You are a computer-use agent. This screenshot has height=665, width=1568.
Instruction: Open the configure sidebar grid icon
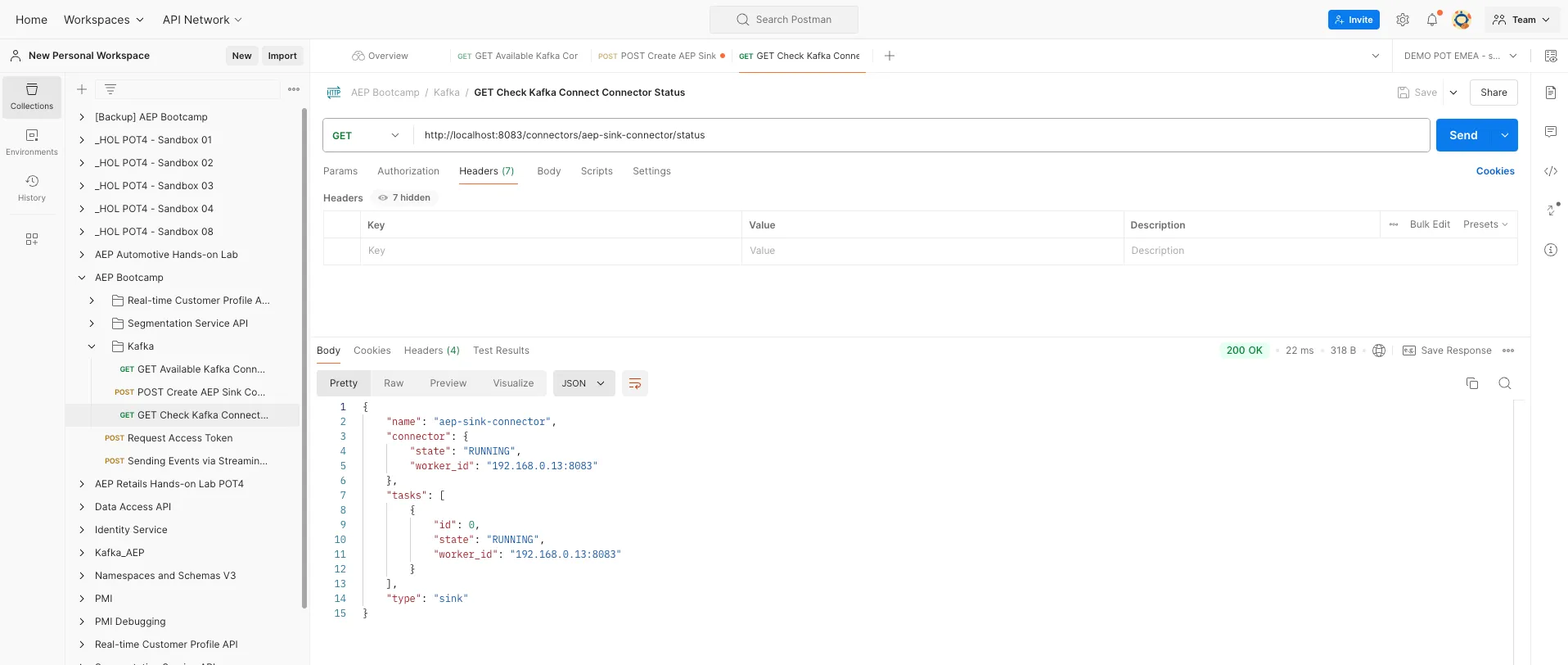[x=32, y=239]
